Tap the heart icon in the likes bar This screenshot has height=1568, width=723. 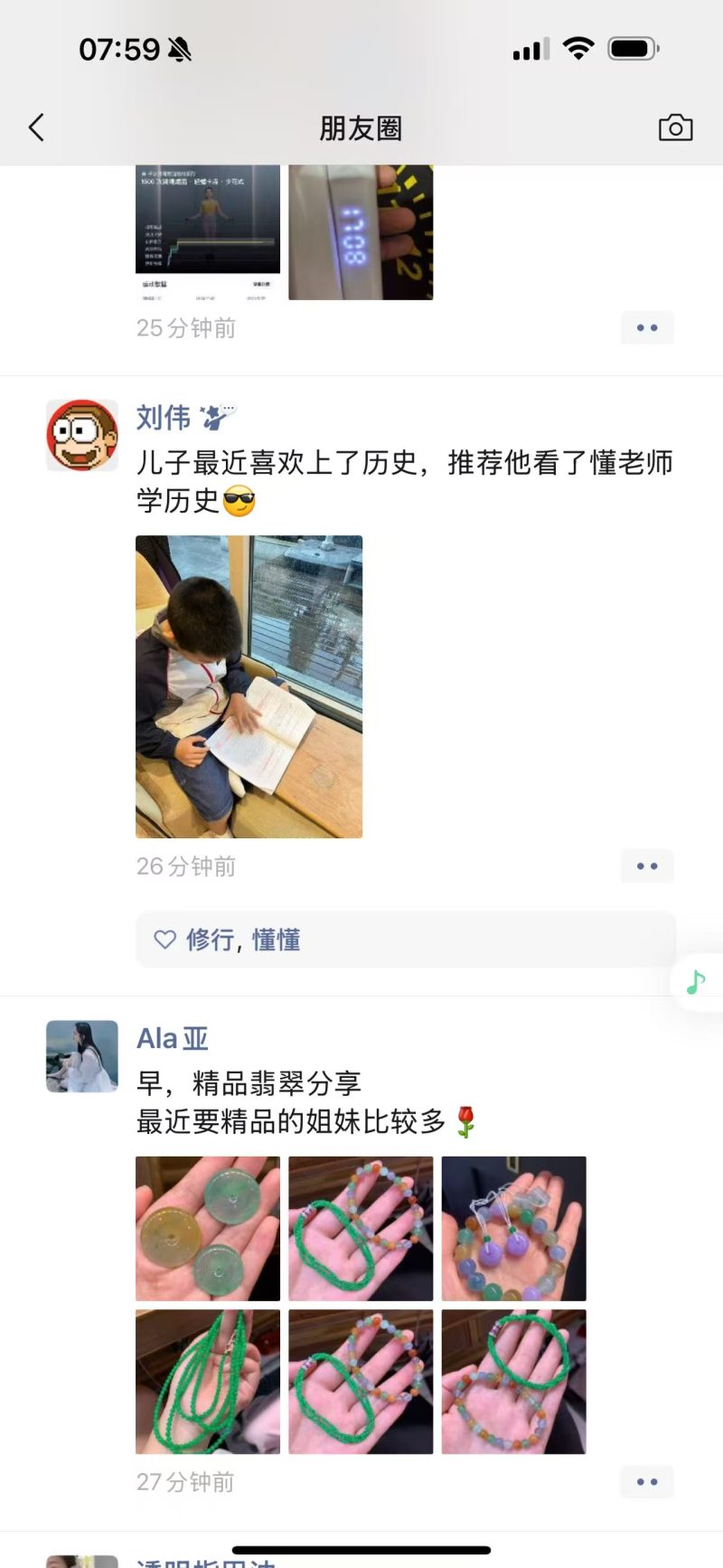(x=164, y=940)
